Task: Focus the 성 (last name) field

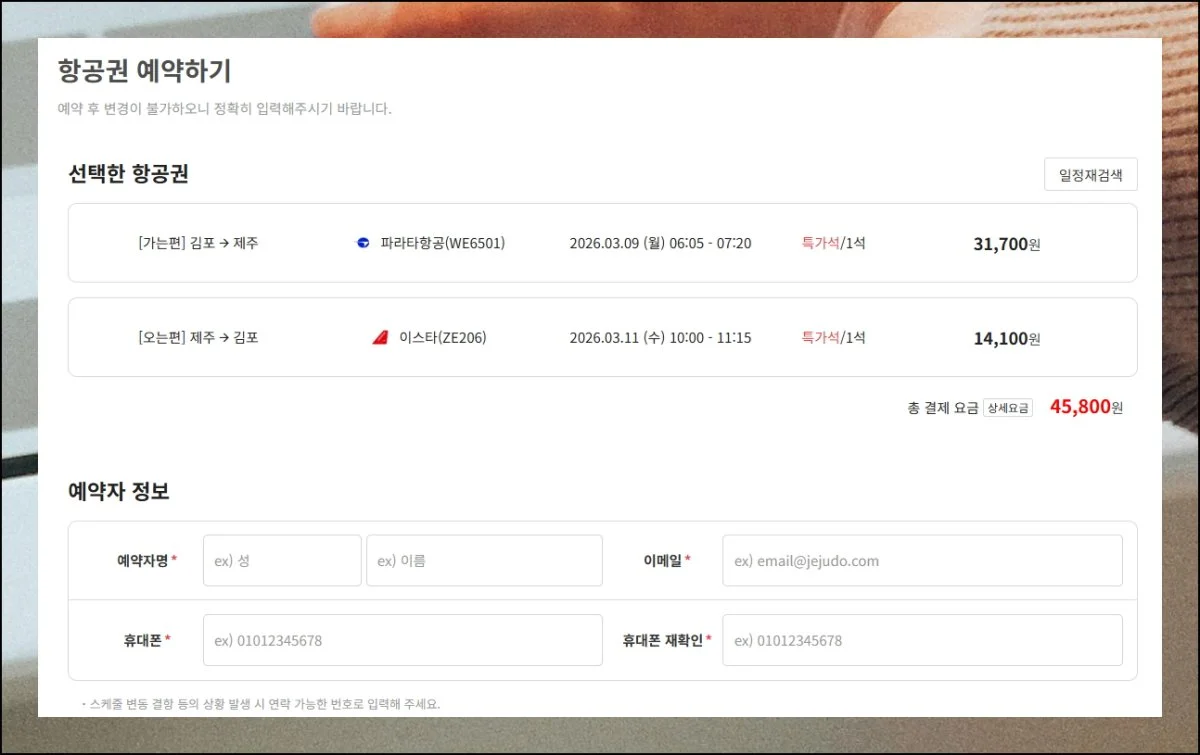Action: point(282,561)
